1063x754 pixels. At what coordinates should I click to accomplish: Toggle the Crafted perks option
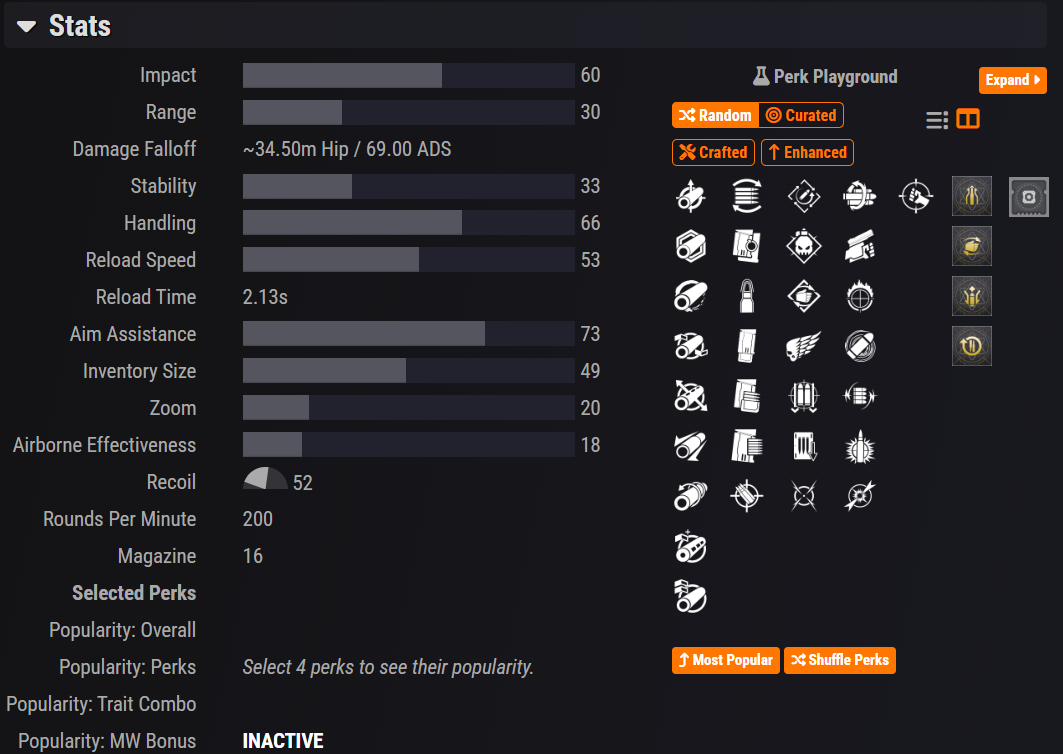click(714, 152)
